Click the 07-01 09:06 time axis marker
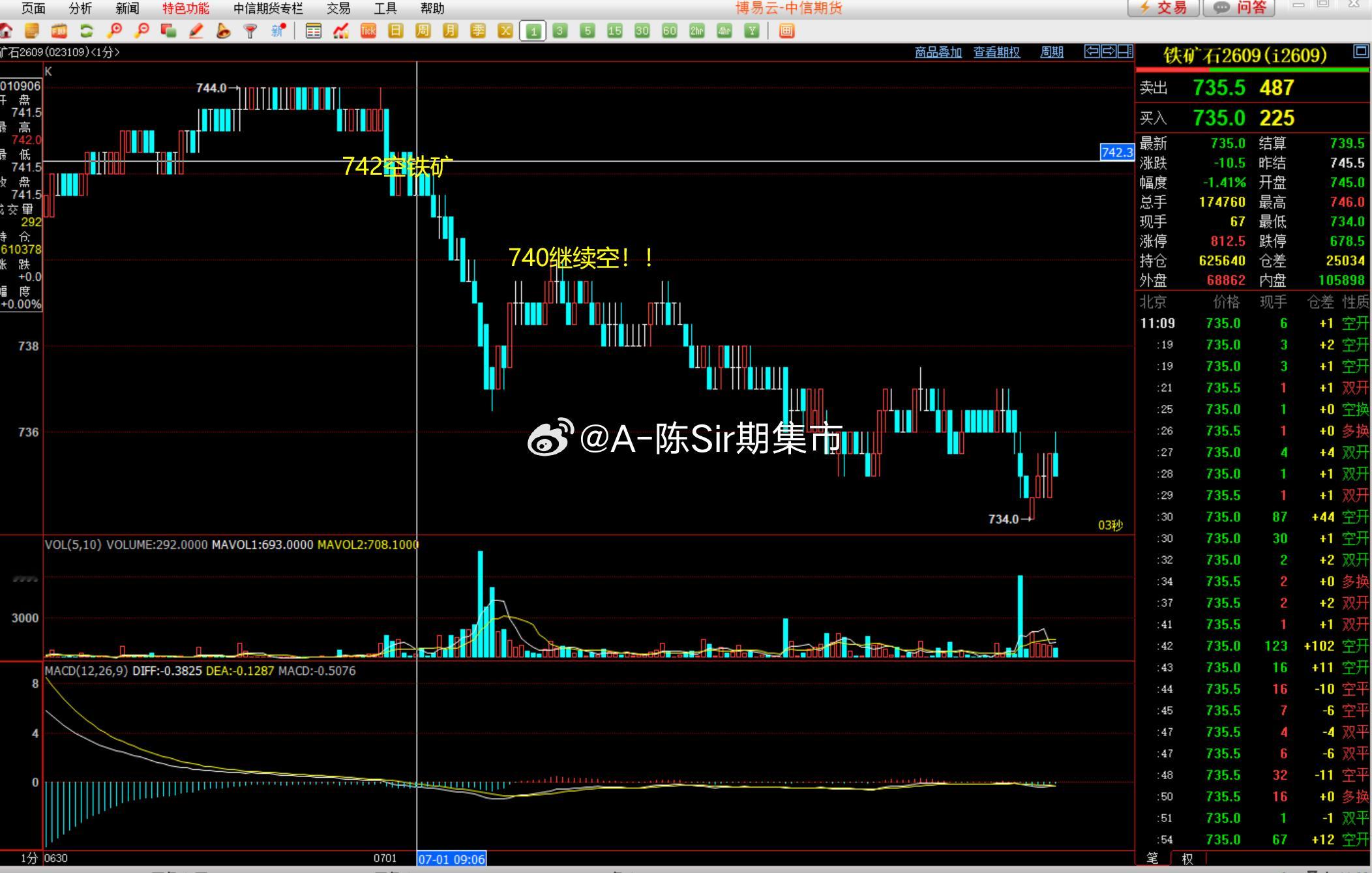Viewport: 1372px width, 873px height. click(451, 859)
